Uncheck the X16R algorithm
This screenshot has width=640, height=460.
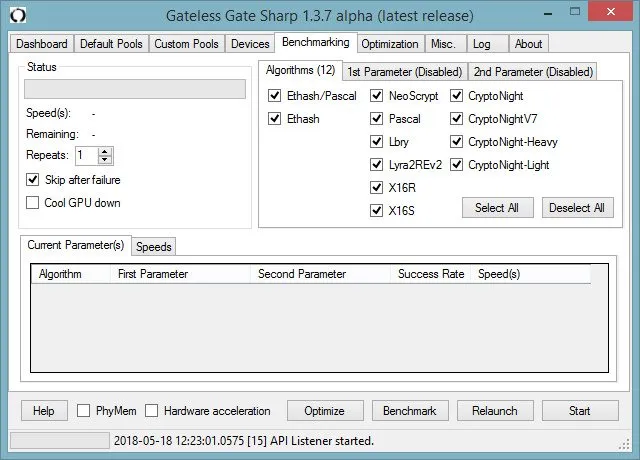coord(376,188)
